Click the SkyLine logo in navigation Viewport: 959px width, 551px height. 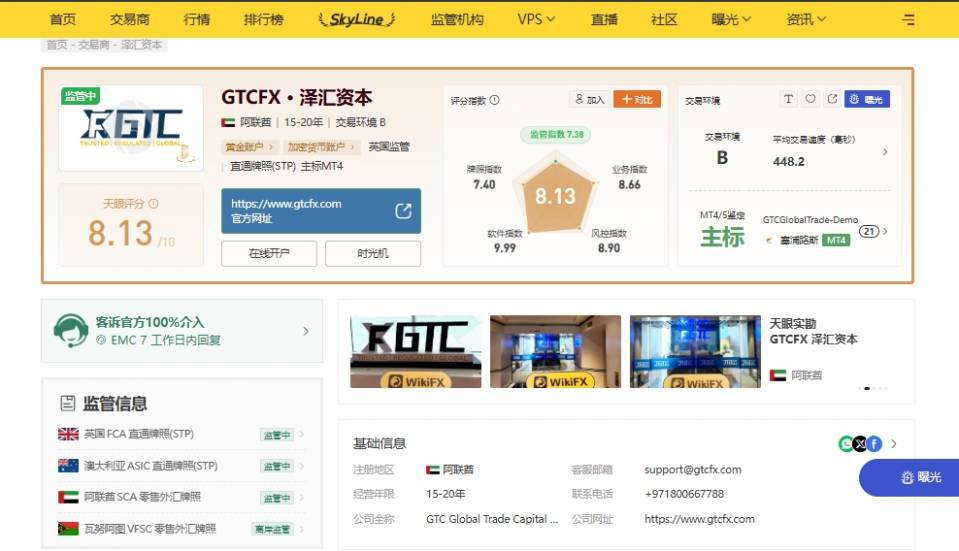pos(357,20)
